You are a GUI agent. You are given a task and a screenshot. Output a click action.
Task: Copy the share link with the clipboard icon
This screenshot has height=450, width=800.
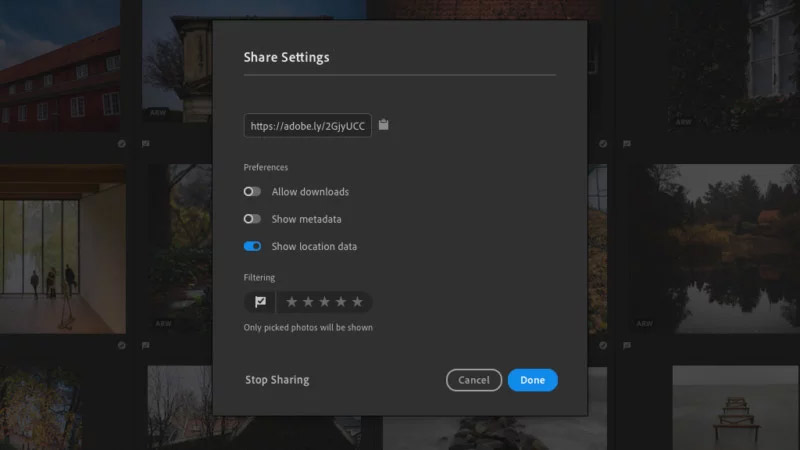click(384, 125)
